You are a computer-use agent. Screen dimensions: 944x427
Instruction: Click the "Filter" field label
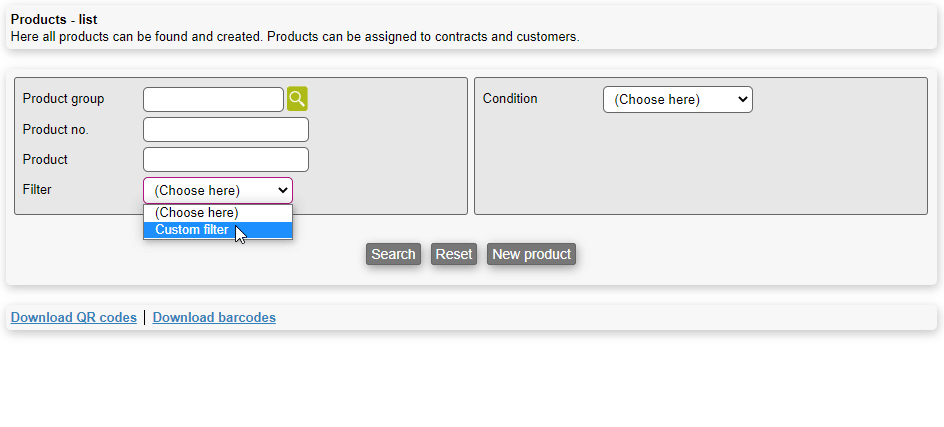tap(37, 190)
